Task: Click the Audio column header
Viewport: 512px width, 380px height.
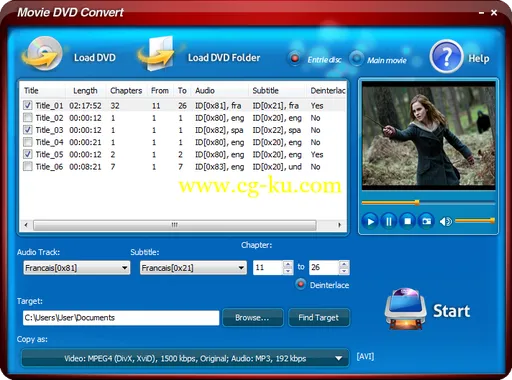Action: tap(205, 91)
